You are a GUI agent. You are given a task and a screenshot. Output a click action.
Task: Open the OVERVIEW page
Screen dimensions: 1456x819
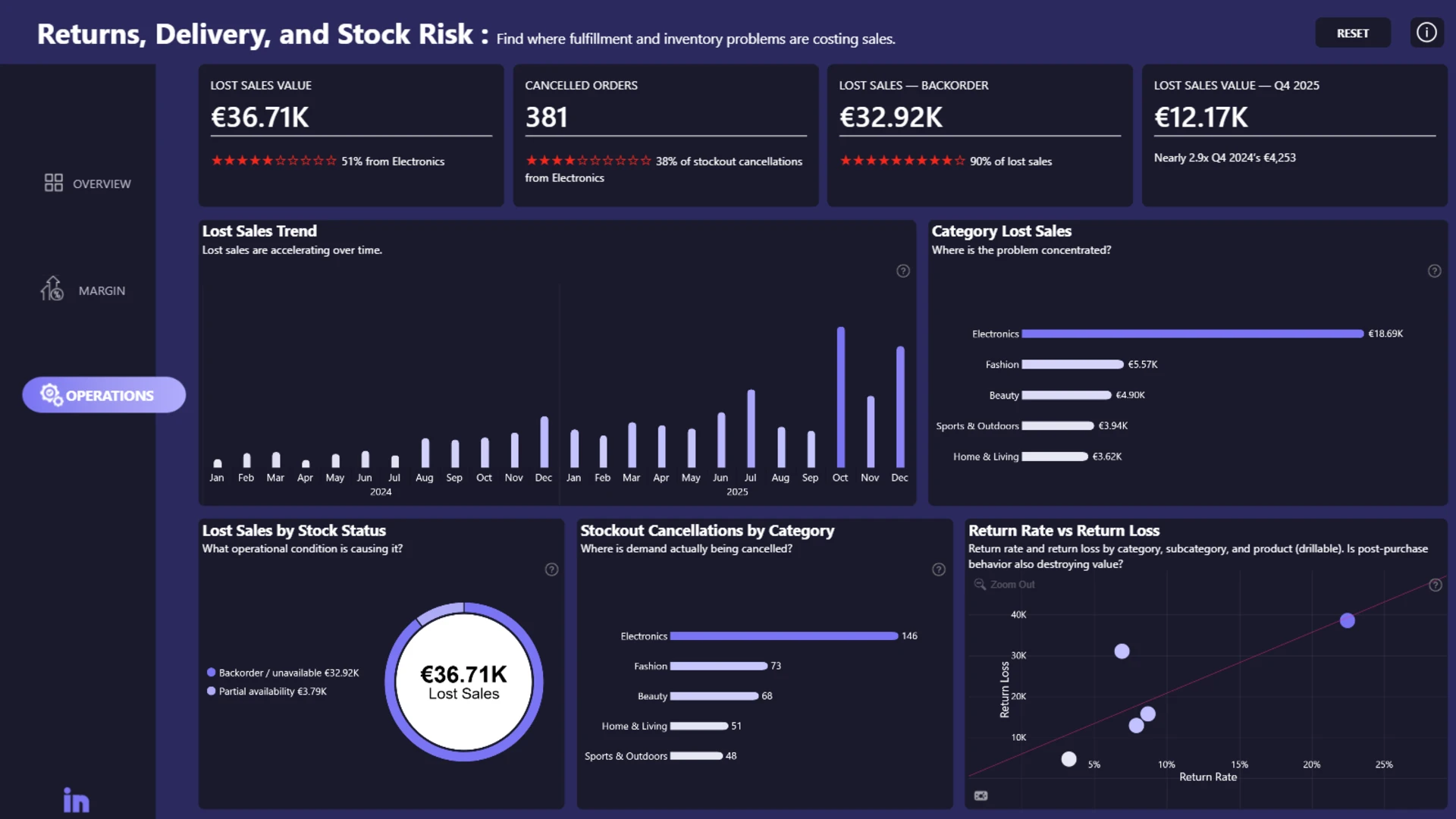pyautogui.click(x=87, y=183)
